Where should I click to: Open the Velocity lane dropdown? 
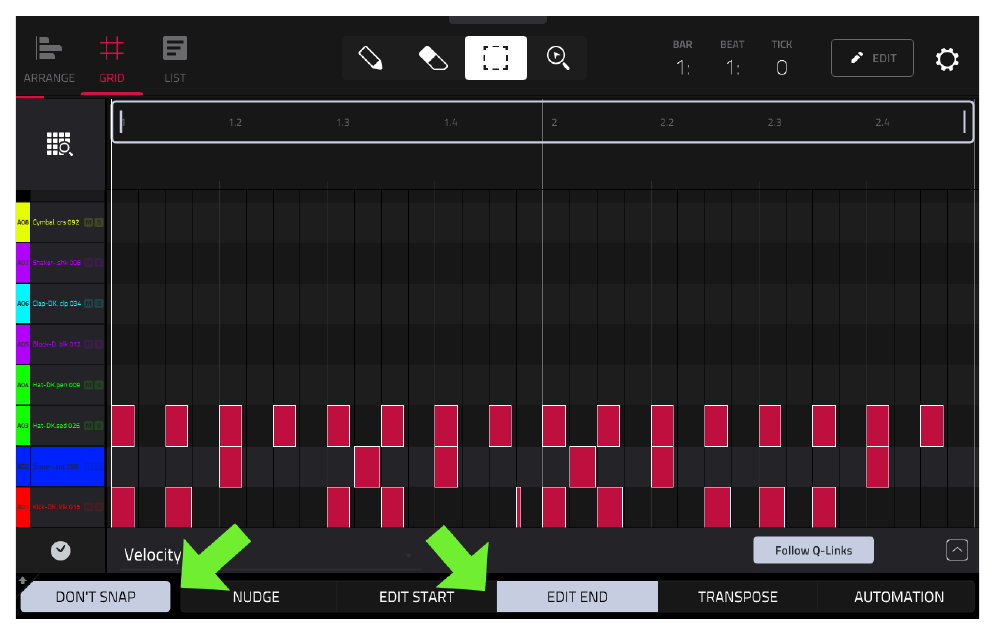click(x=267, y=555)
